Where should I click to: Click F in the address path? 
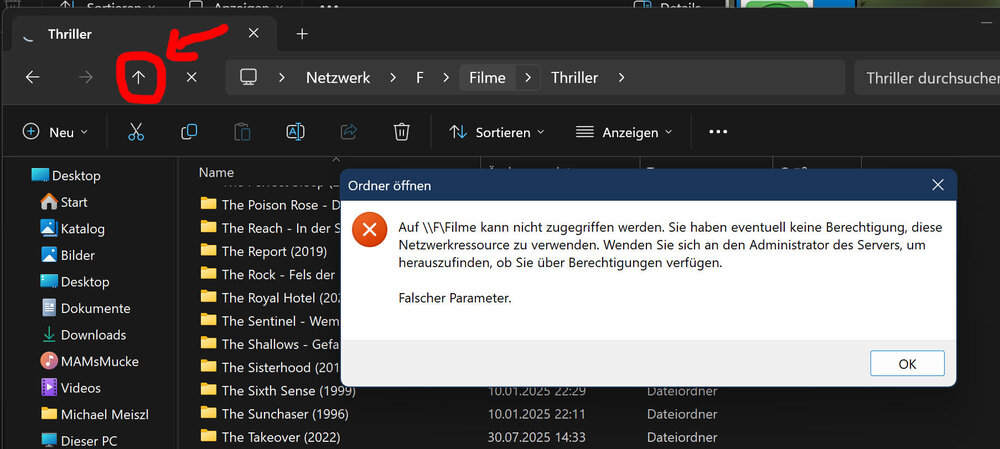click(x=420, y=78)
